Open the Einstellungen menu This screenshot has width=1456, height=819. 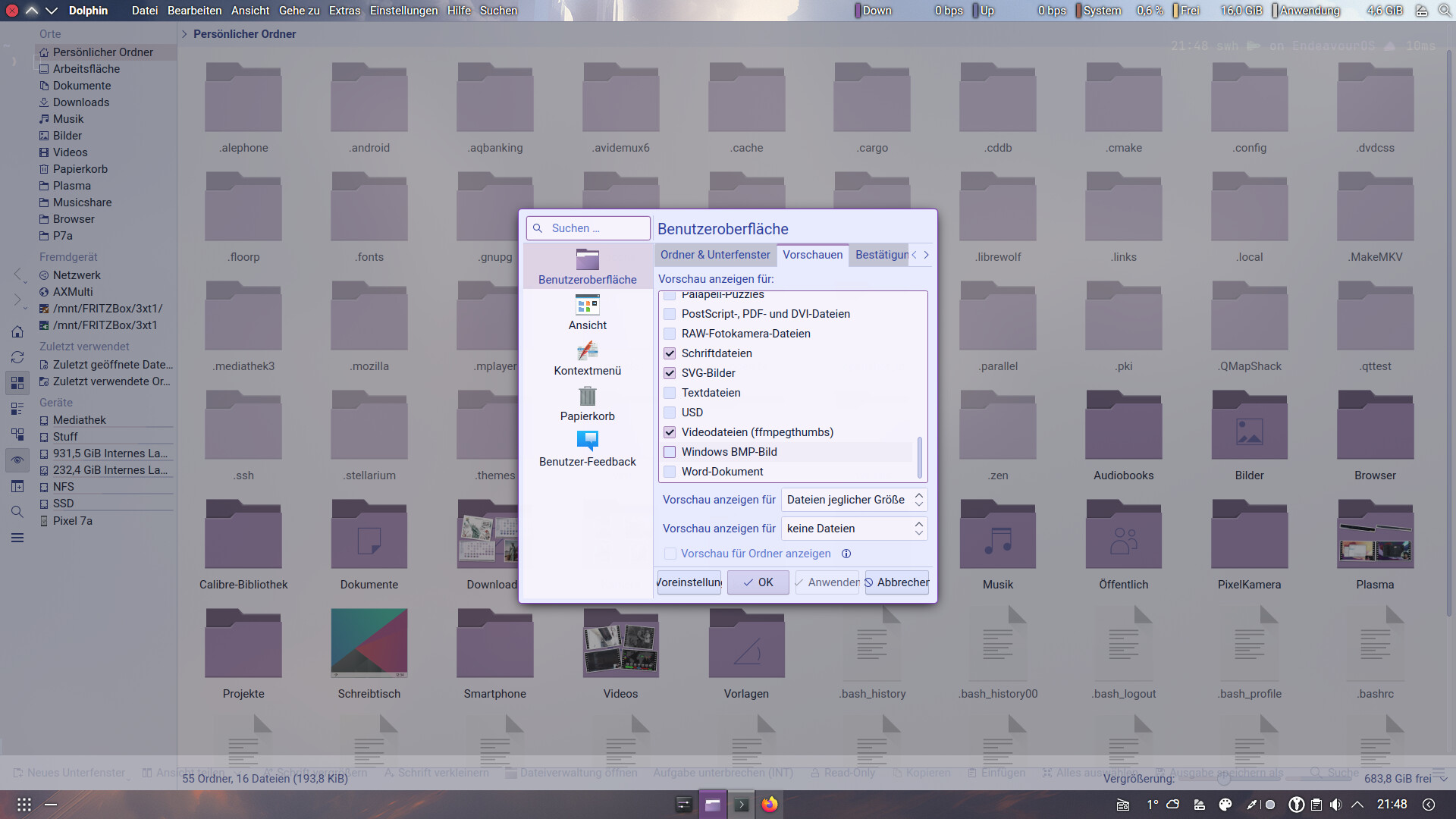403,11
